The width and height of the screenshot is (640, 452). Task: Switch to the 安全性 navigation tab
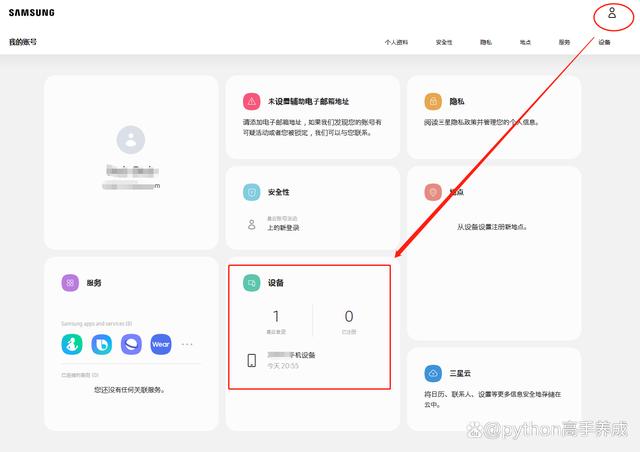point(444,42)
